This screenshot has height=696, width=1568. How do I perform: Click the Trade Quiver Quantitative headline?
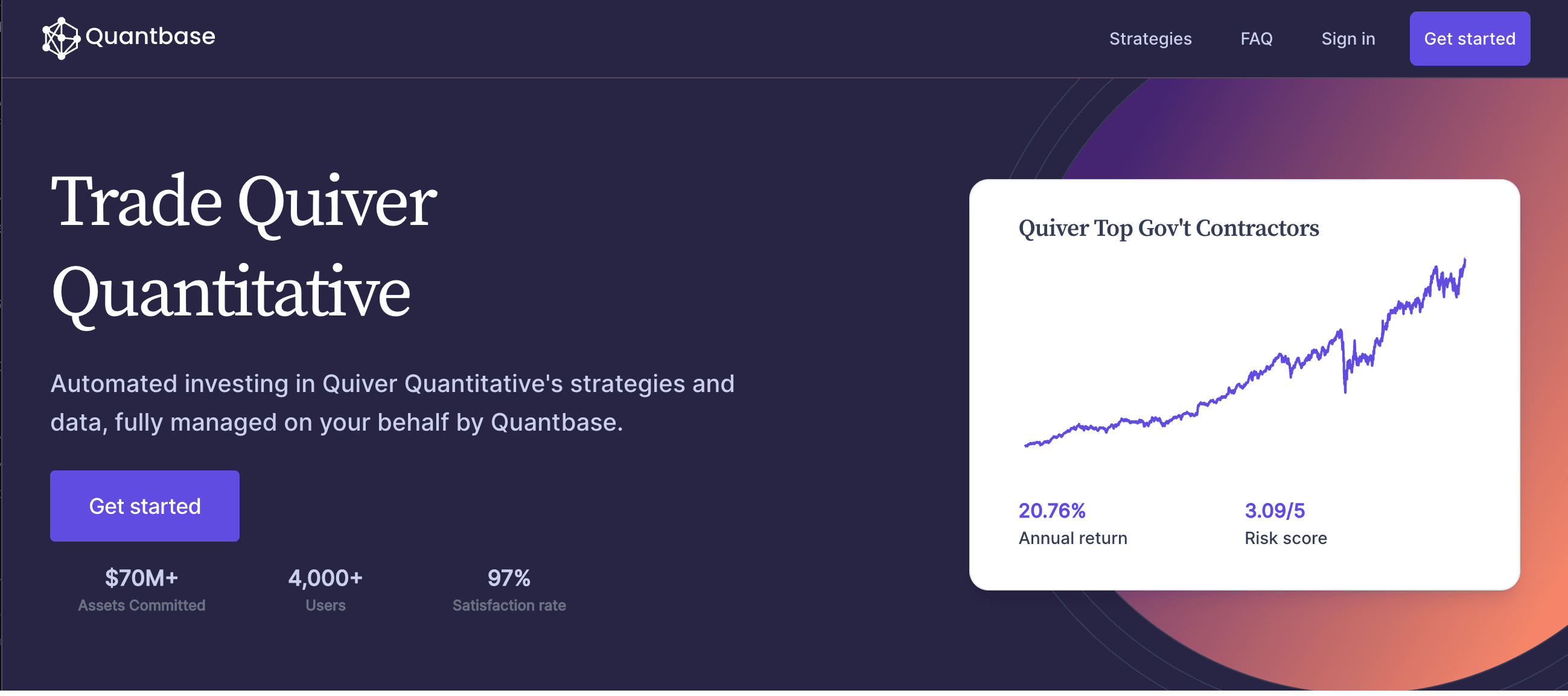[243, 247]
